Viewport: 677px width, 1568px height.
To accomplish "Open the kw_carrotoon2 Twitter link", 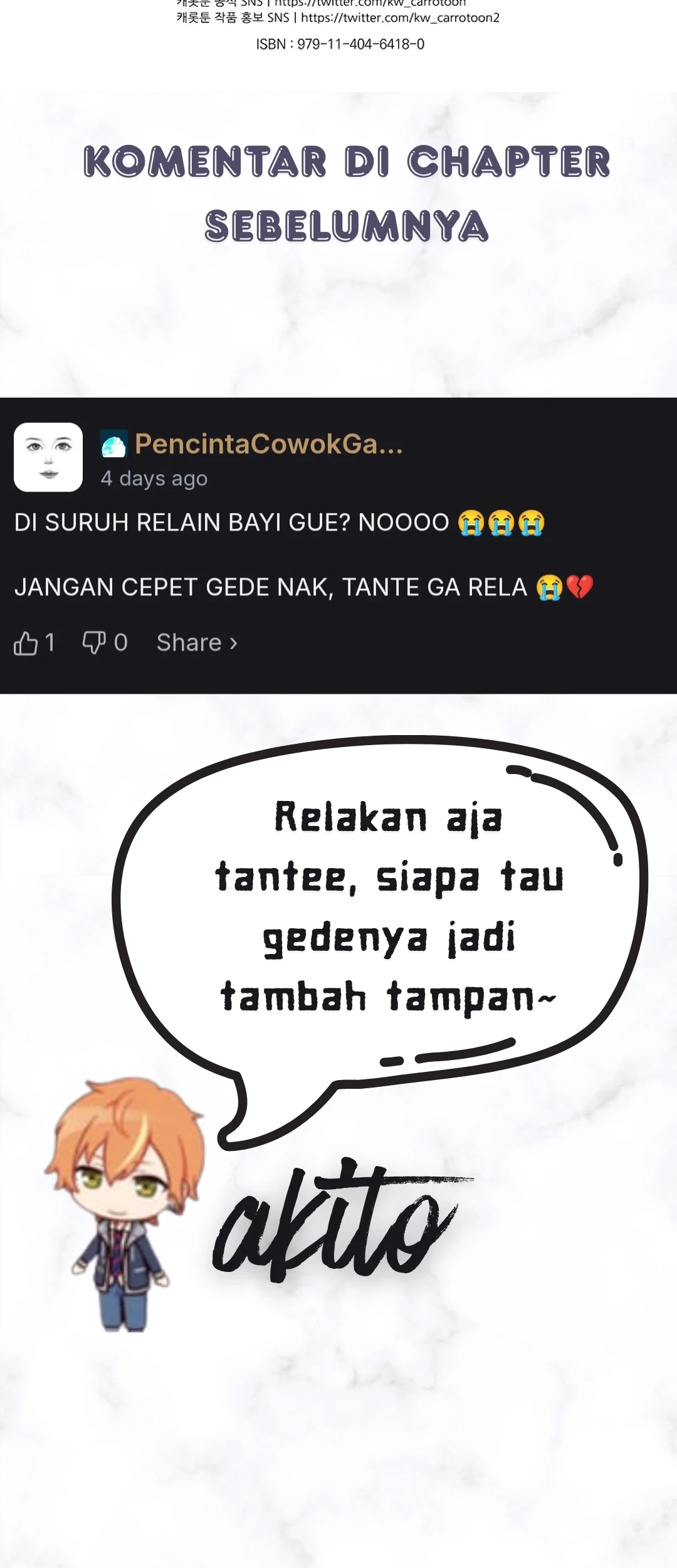I will click(401, 18).
